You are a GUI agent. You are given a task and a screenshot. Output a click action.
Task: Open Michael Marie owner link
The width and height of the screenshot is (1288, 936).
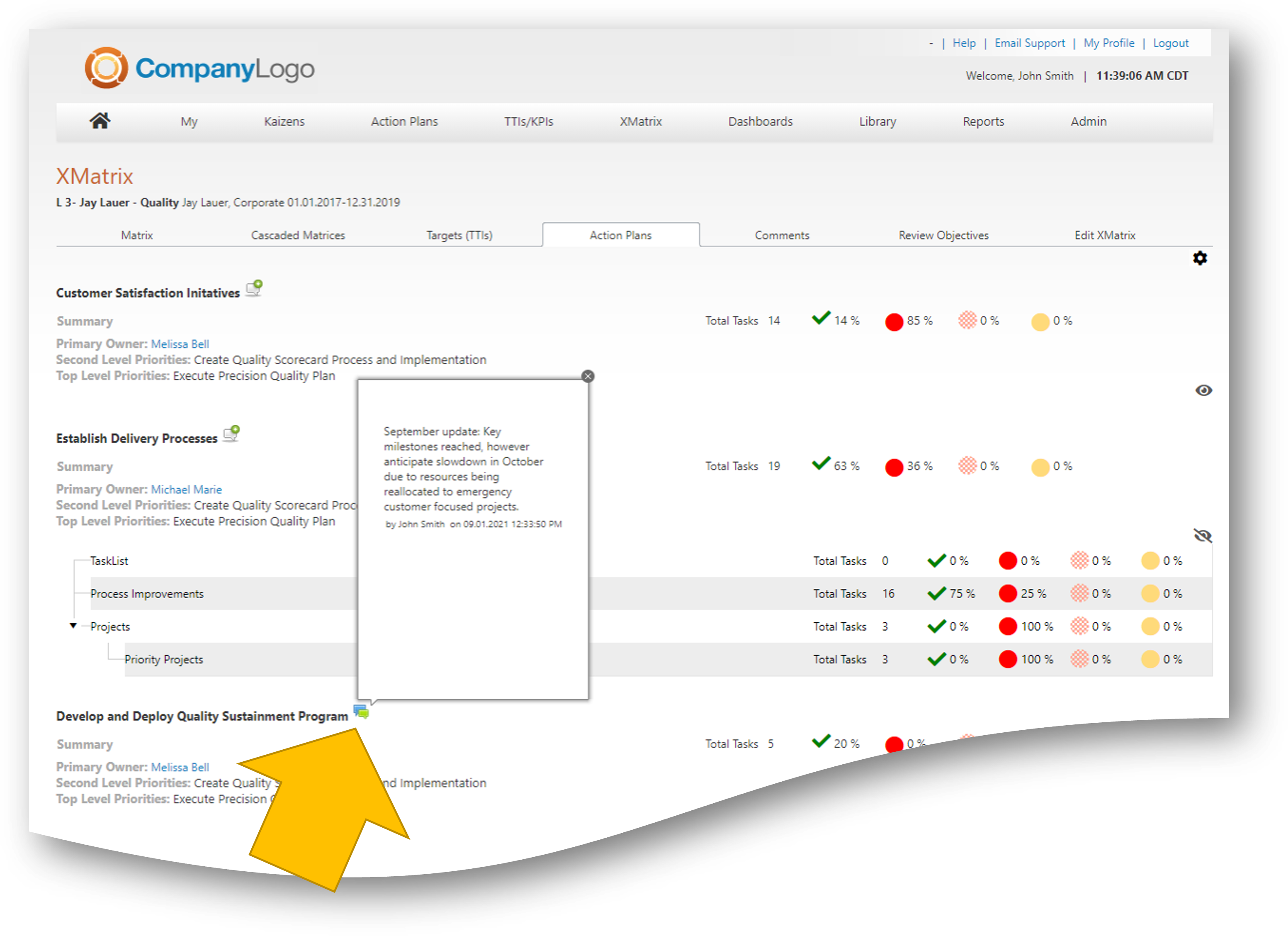[x=186, y=489]
